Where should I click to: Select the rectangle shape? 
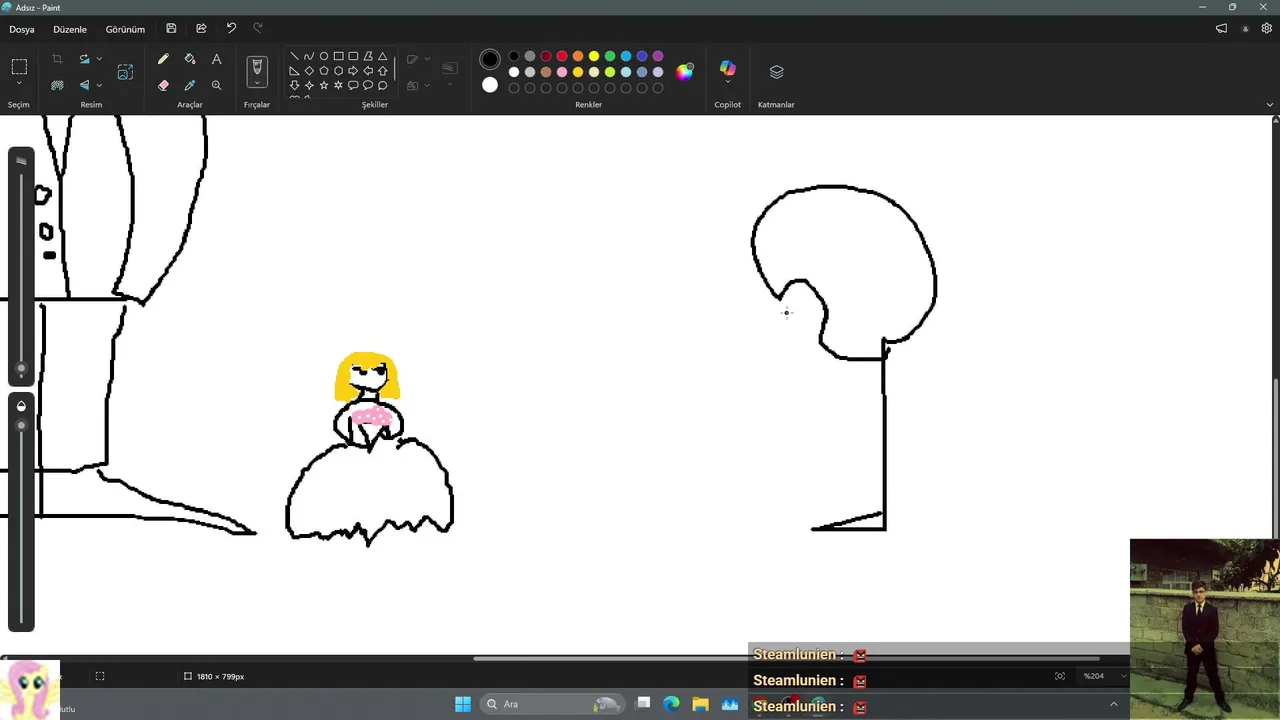[339, 56]
